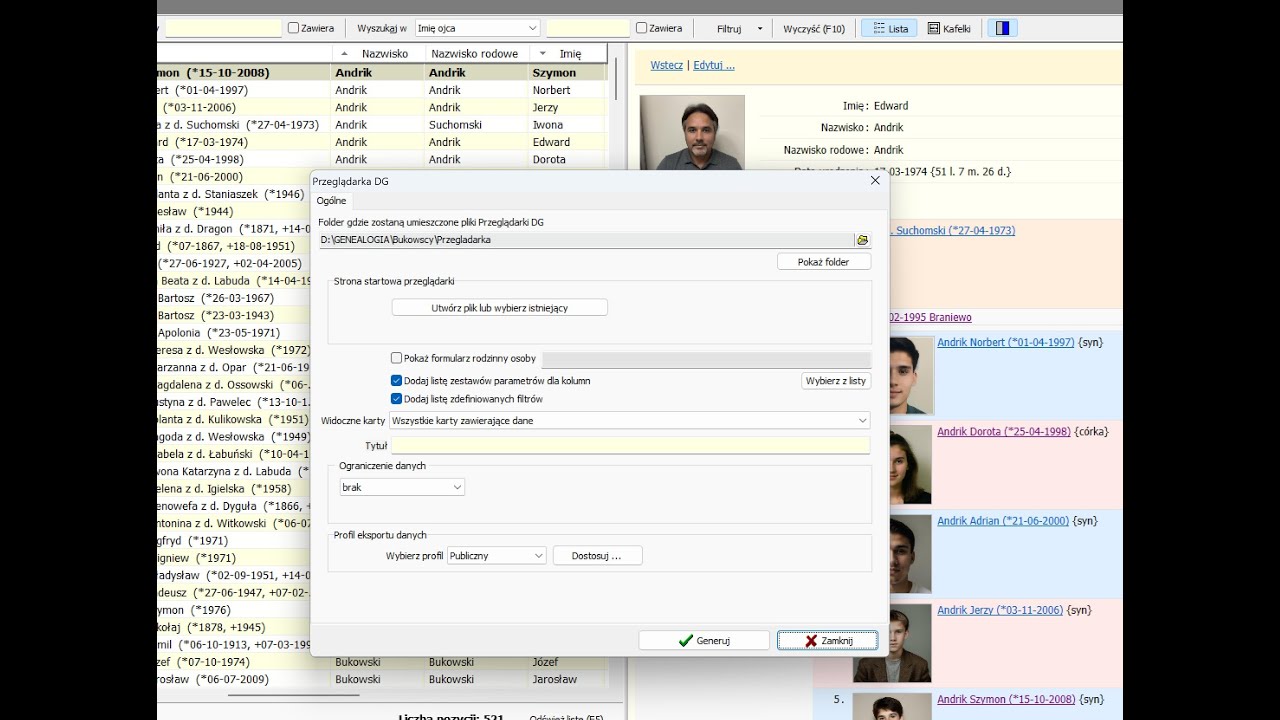Open the Imię ojca search field dropdown
This screenshot has height=720, width=1280.
tap(478, 28)
